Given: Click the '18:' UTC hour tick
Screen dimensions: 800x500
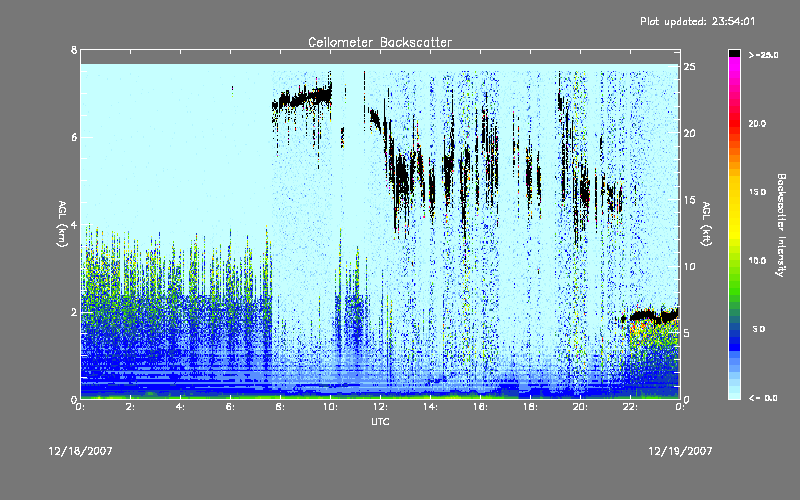Looking at the screenshot, I should click(530, 407).
